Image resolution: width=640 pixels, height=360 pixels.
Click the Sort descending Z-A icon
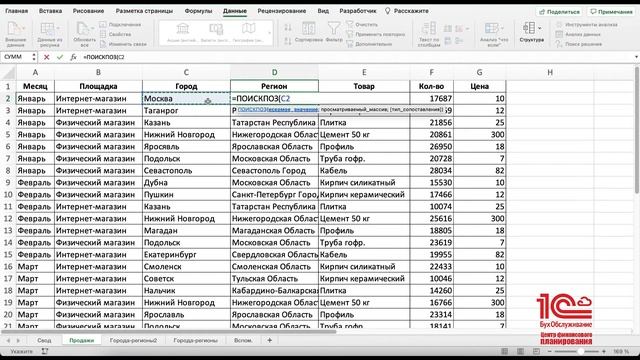tap(288, 40)
